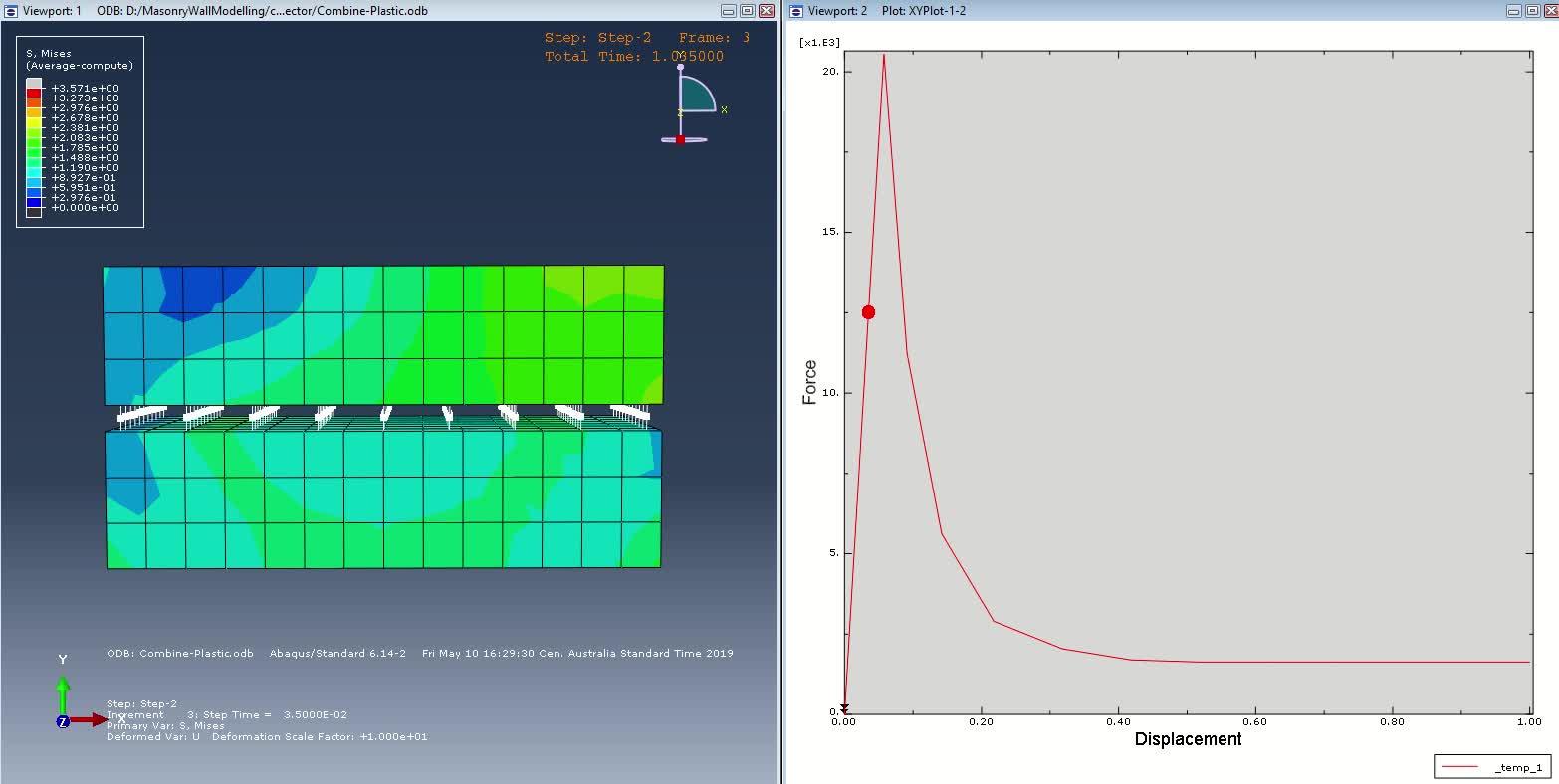
Task: Click the "(Average-compute)" legend subtitle
Action: coord(80,66)
